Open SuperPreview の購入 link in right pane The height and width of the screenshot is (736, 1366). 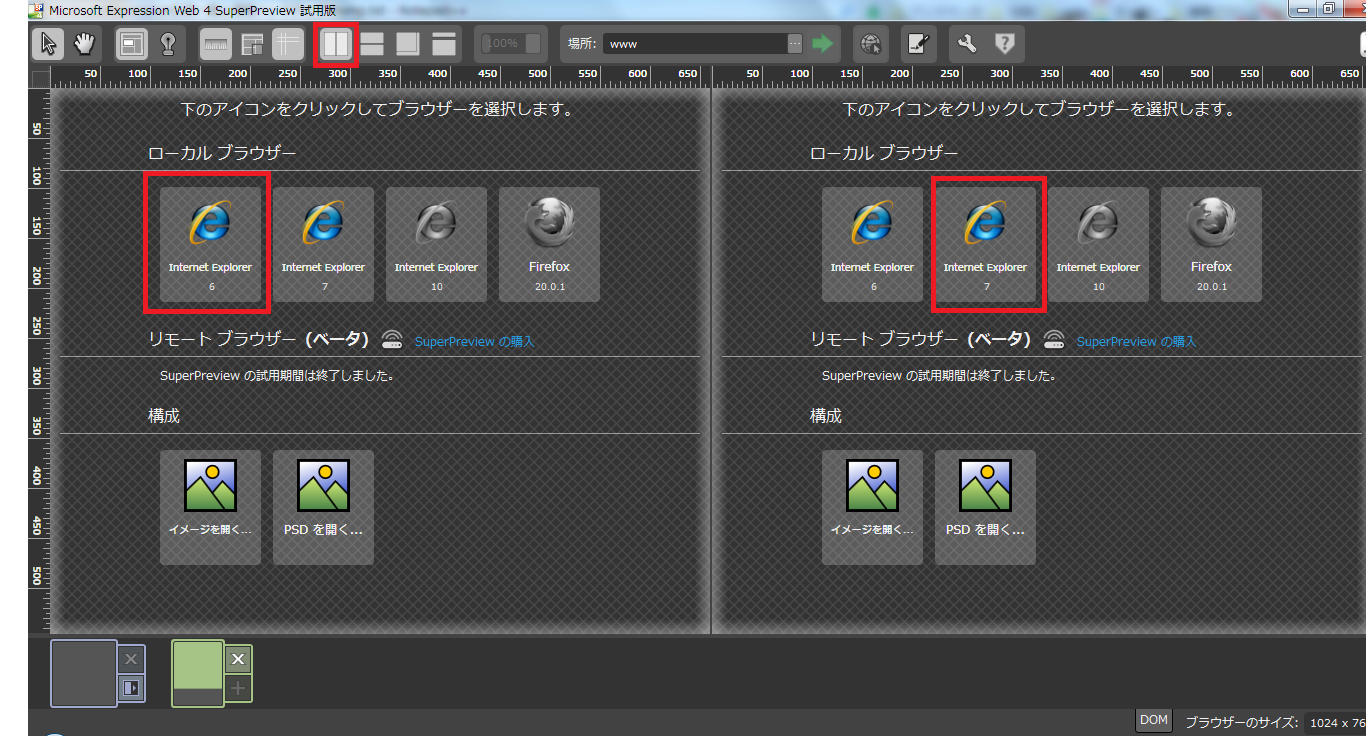click(x=1136, y=341)
